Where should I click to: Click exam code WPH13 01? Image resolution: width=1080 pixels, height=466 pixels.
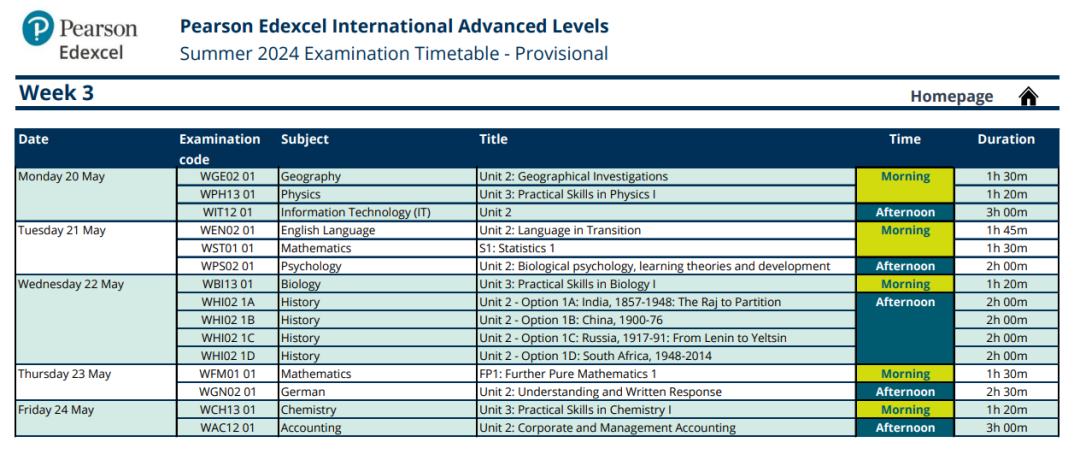(x=227, y=194)
